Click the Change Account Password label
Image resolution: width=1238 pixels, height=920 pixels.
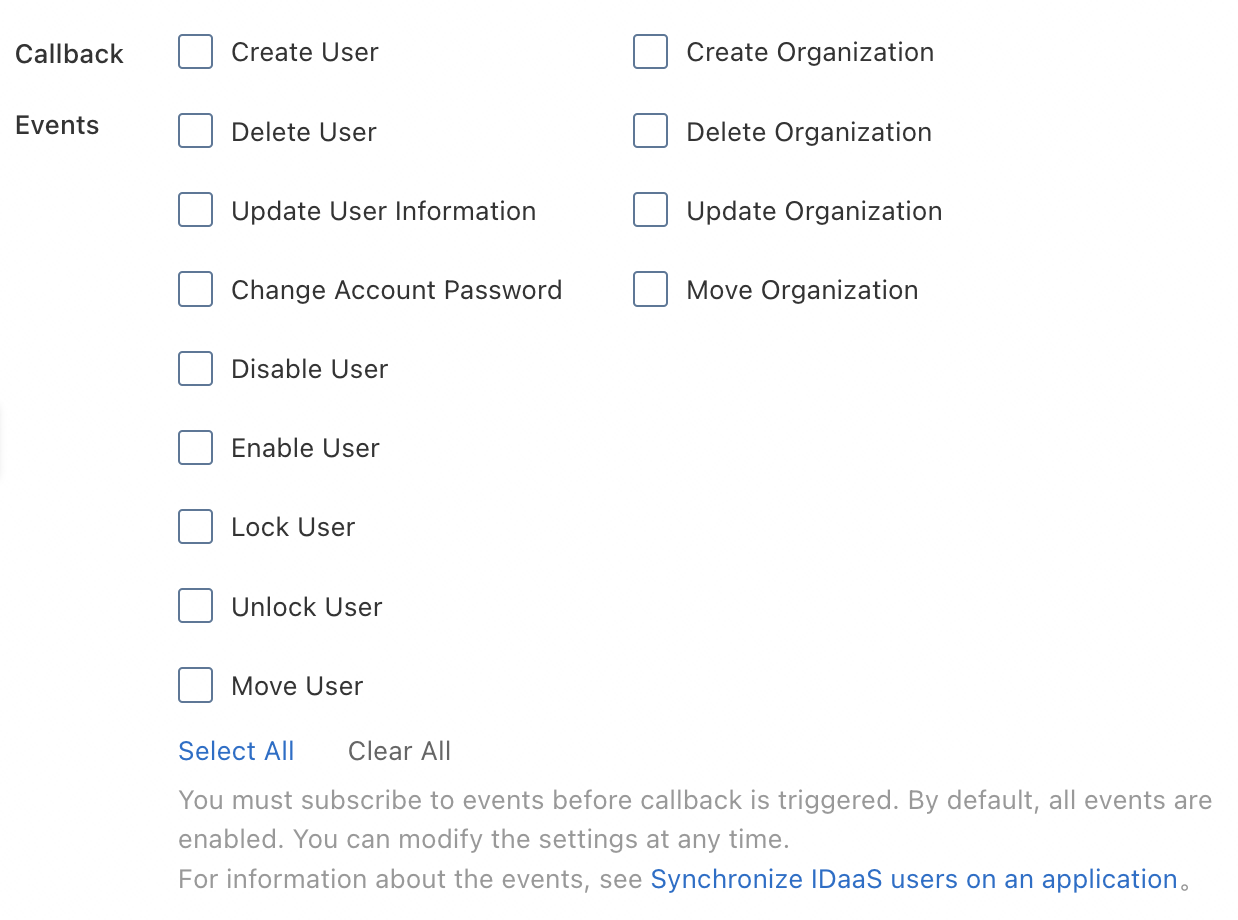point(396,290)
